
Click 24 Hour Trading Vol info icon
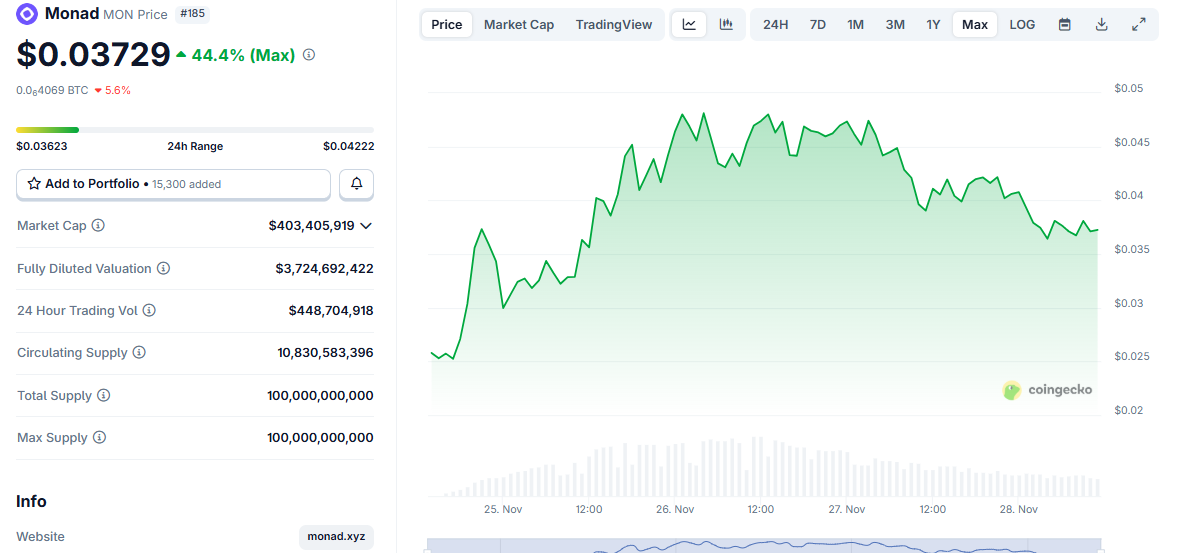click(x=150, y=310)
